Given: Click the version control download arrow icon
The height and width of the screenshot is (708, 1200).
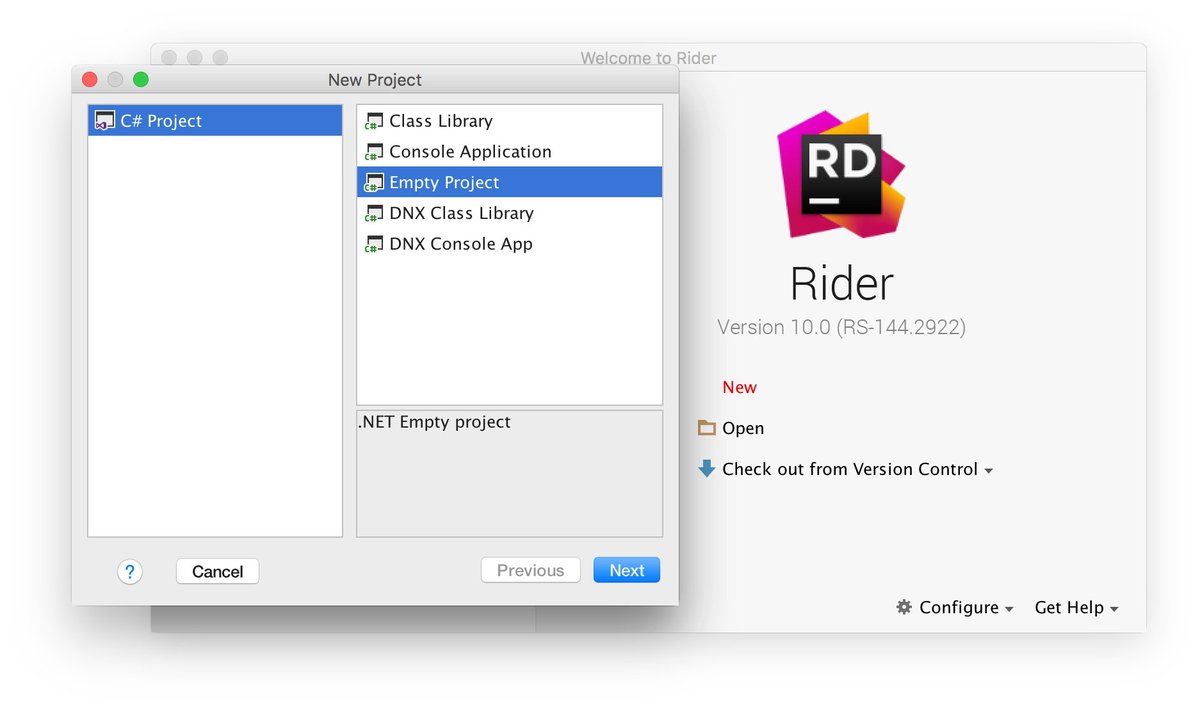Looking at the screenshot, I should click(707, 468).
